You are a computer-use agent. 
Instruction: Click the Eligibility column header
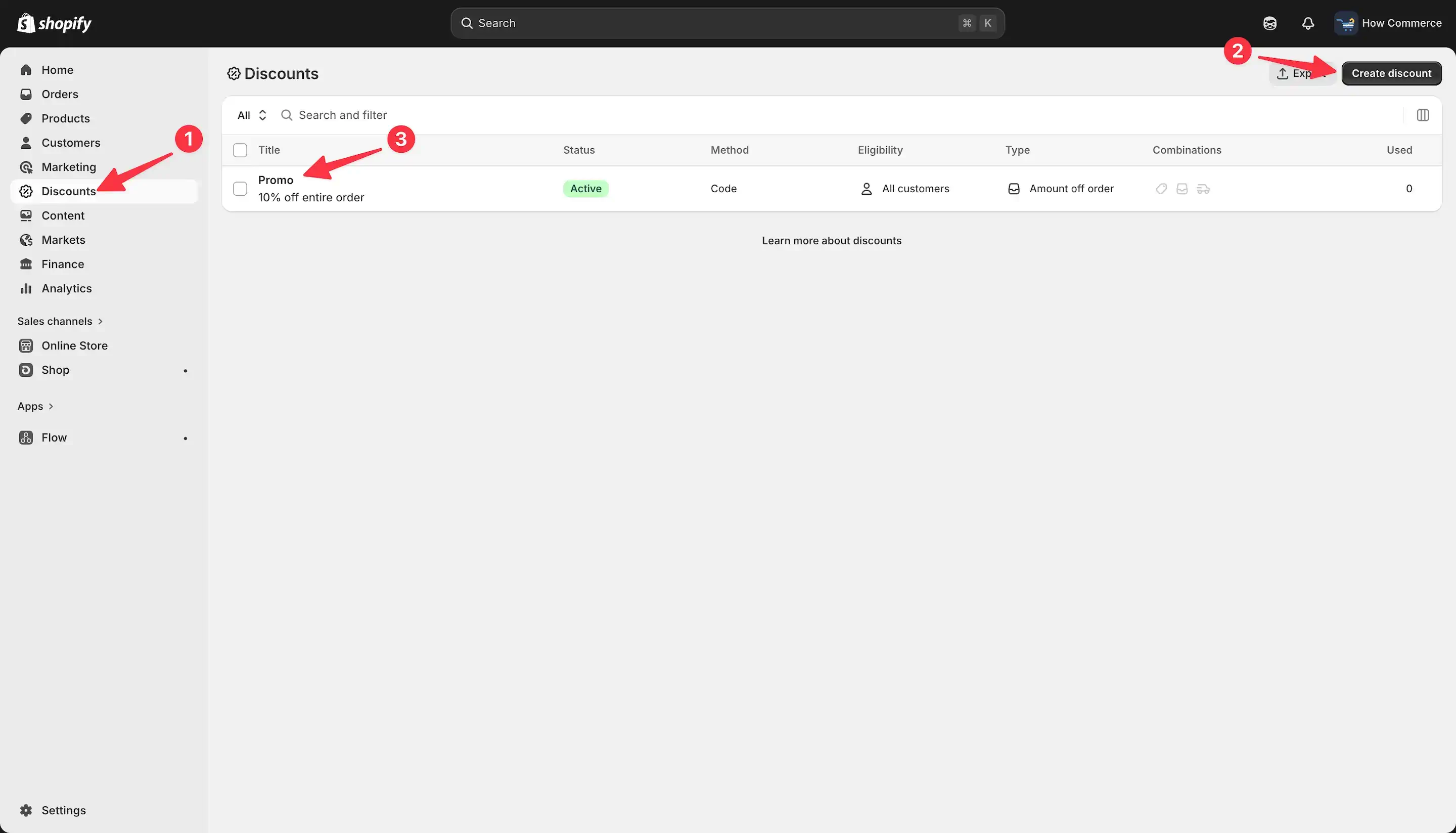point(880,150)
